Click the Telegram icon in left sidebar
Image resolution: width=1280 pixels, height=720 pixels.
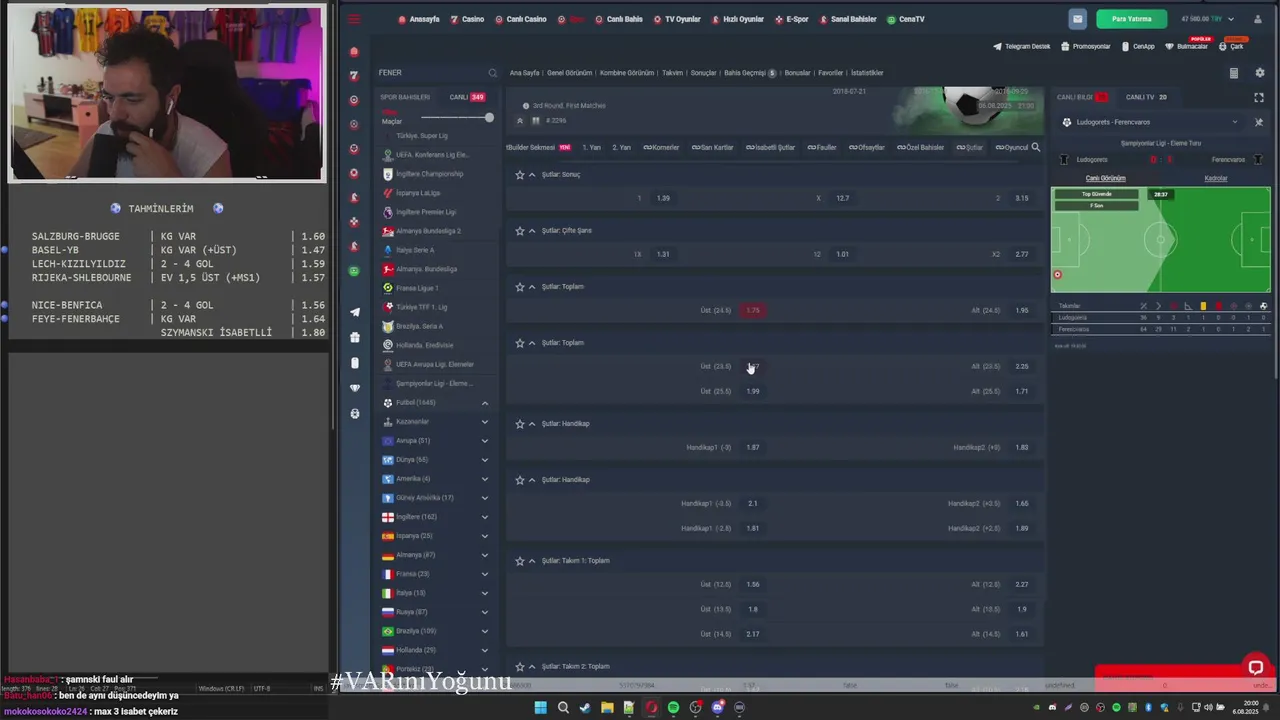point(354,312)
